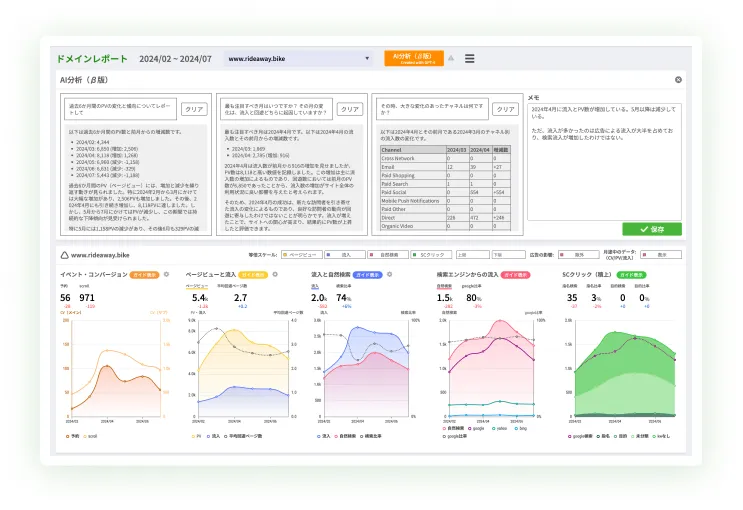
Task: Open settings gear beside イベント・コンバージョン
Action: coord(166,274)
